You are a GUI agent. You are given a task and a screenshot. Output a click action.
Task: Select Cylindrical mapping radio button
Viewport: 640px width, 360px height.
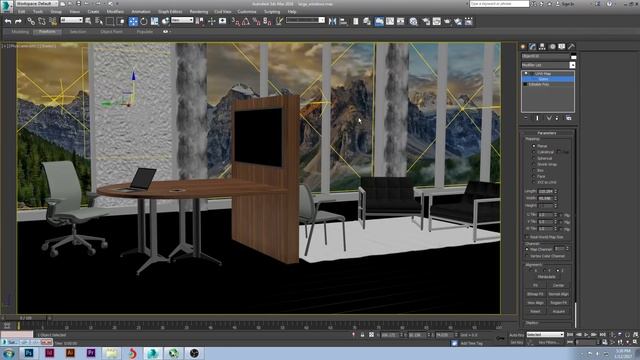[533, 152]
